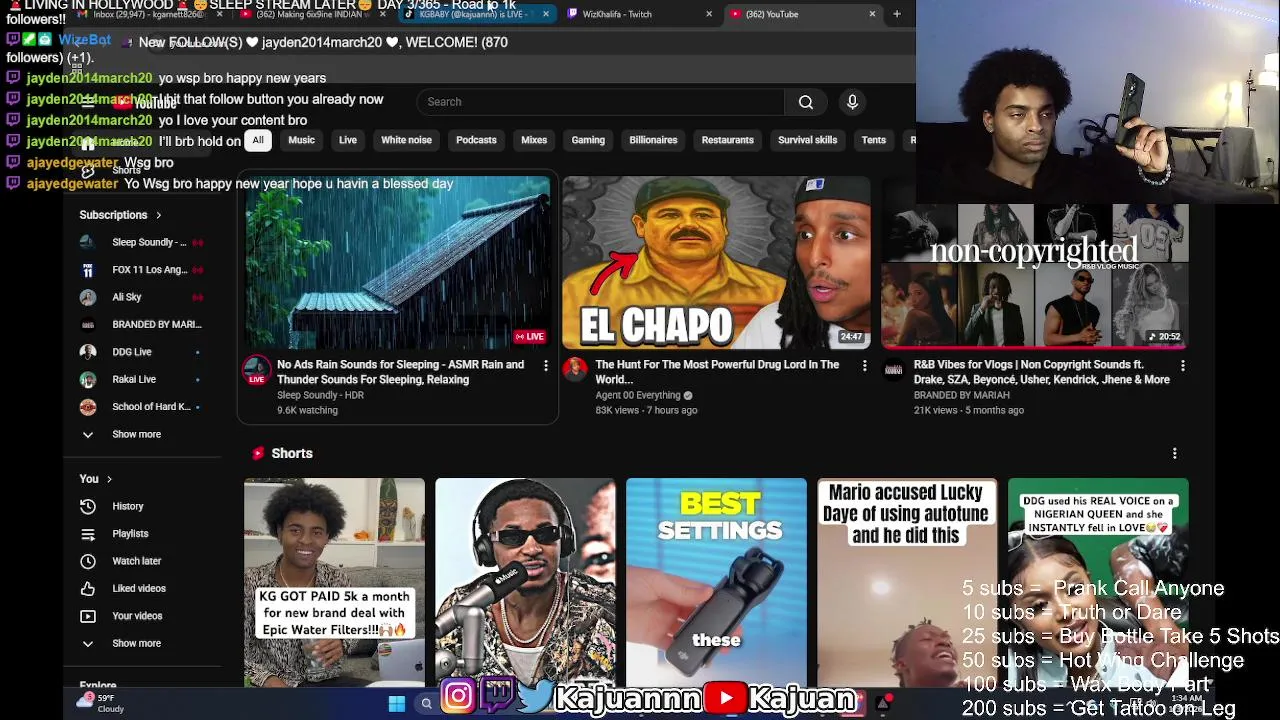Select the Mixes filter chip
Screen dimensions: 1280x720
click(x=534, y=140)
